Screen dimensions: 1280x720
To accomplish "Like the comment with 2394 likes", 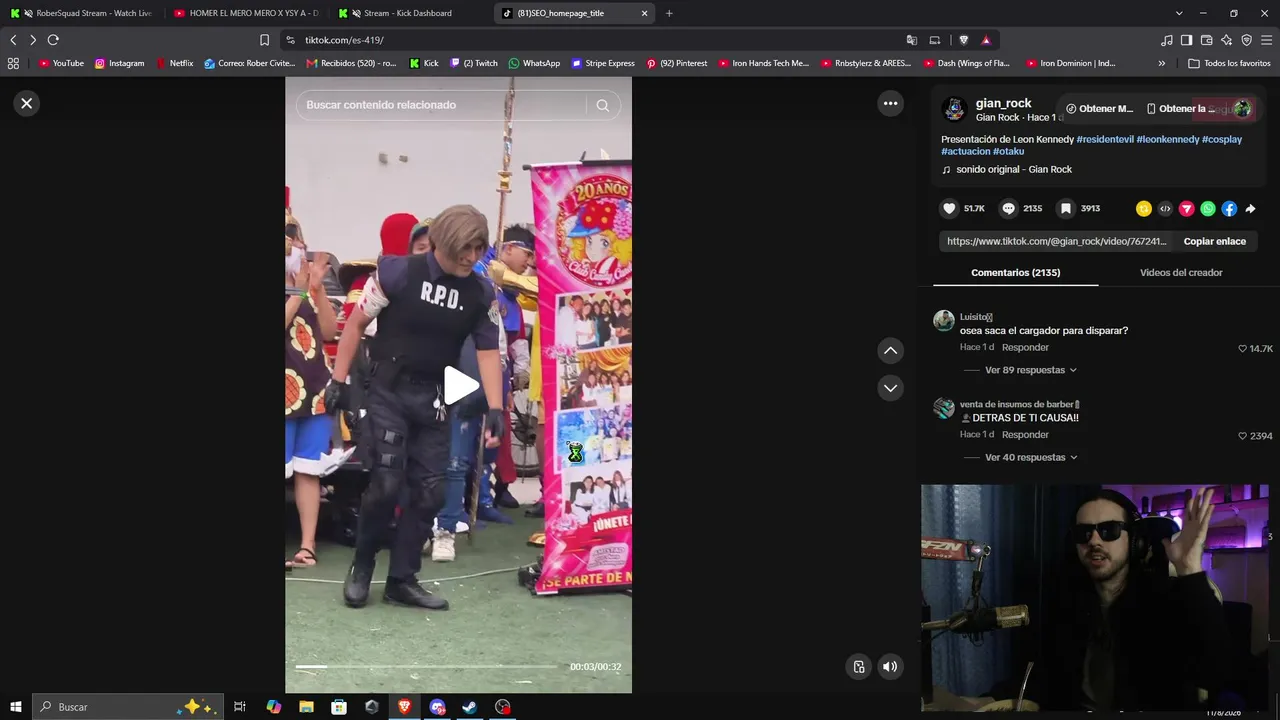I will 1243,436.
